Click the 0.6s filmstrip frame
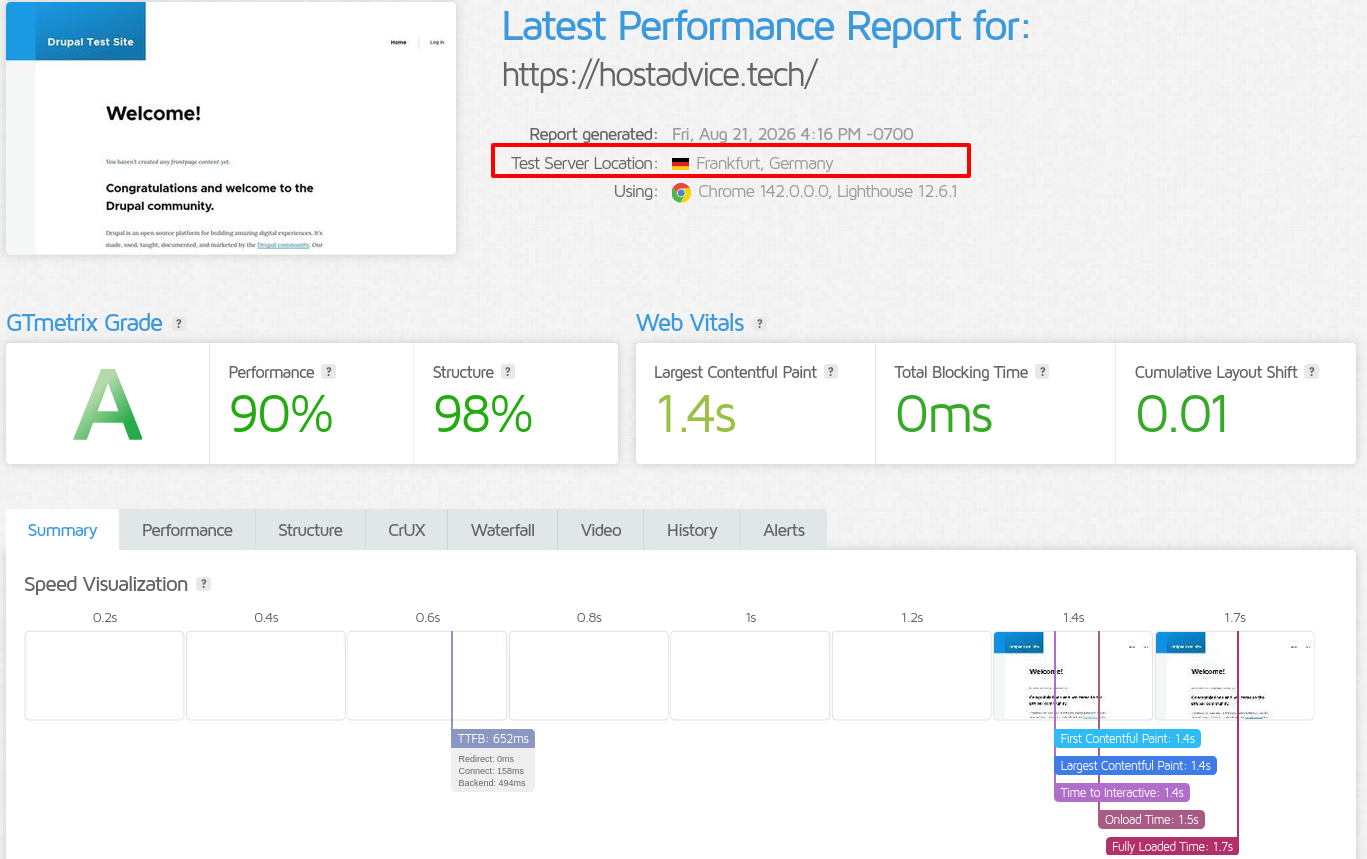1367x859 pixels. 427,675
